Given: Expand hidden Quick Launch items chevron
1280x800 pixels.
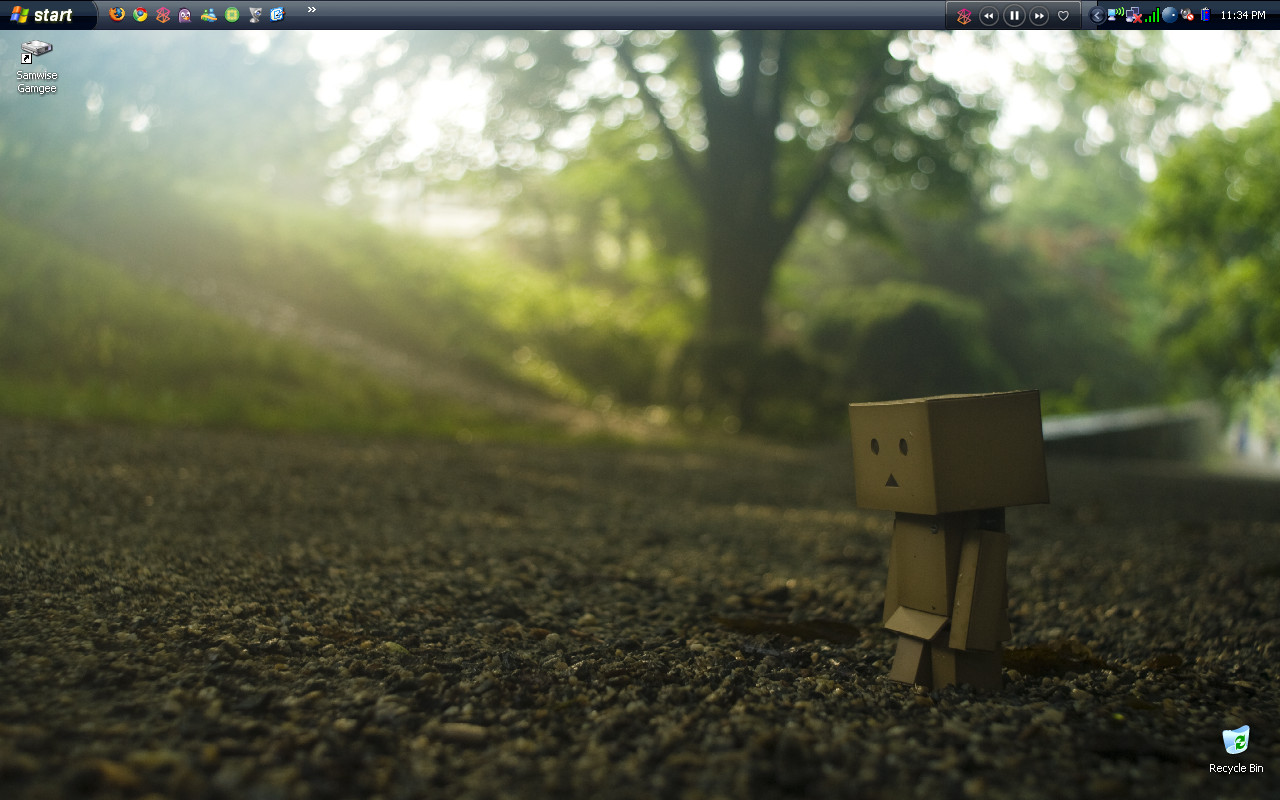Looking at the screenshot, I should pos(311,10).
